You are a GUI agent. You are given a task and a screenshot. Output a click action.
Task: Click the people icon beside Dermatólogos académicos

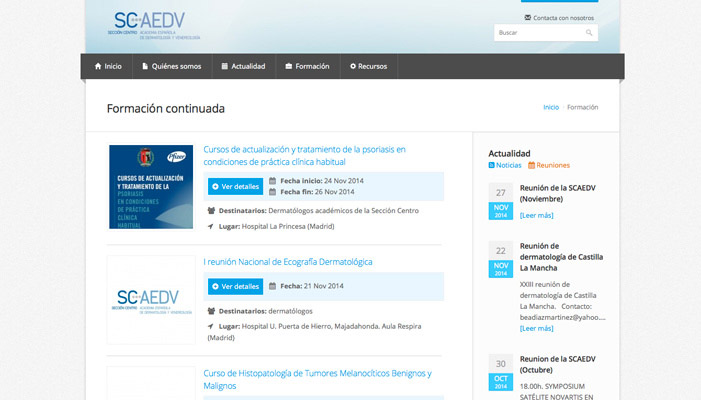(x=211, y=211)
